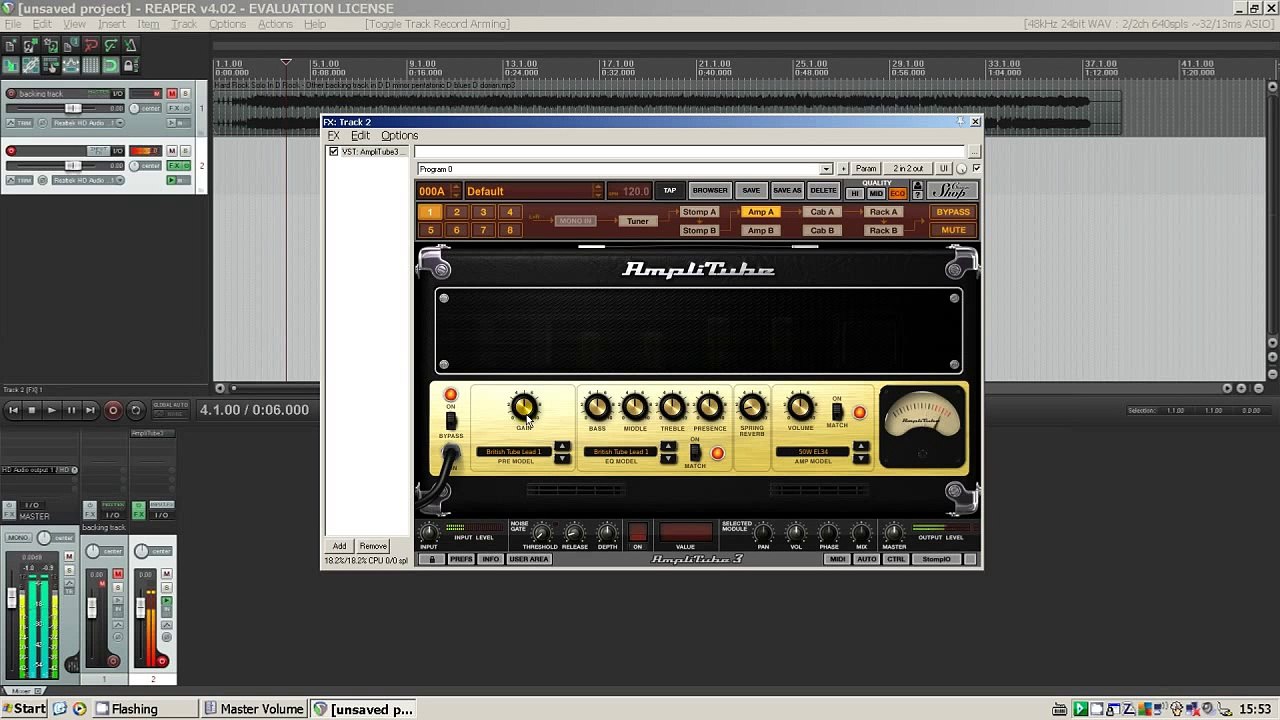Screen dimensions: 1280x720
Task: Click the BROWSER button in AmpliTube
Action: pos(710,191)
